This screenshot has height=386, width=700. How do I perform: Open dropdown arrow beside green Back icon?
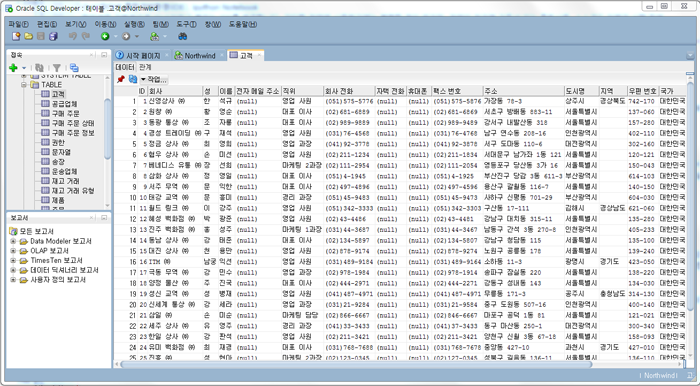coord(115,37)
